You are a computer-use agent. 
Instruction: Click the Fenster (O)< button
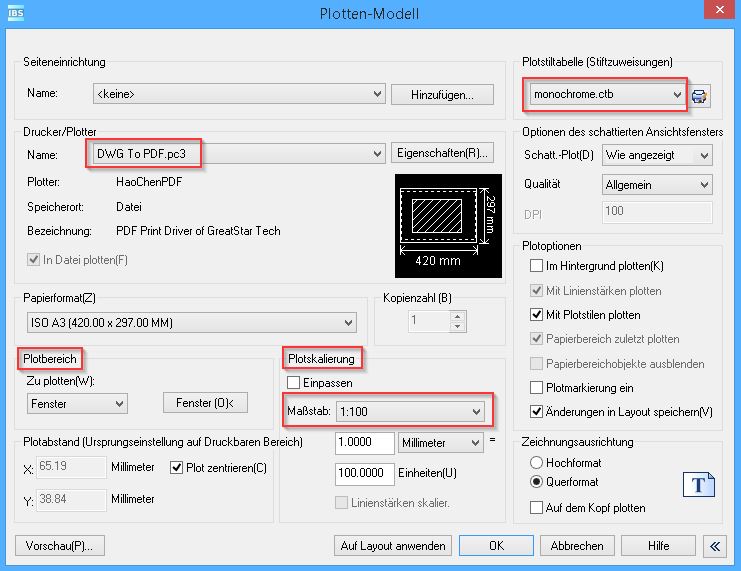[x=205, y=403]
